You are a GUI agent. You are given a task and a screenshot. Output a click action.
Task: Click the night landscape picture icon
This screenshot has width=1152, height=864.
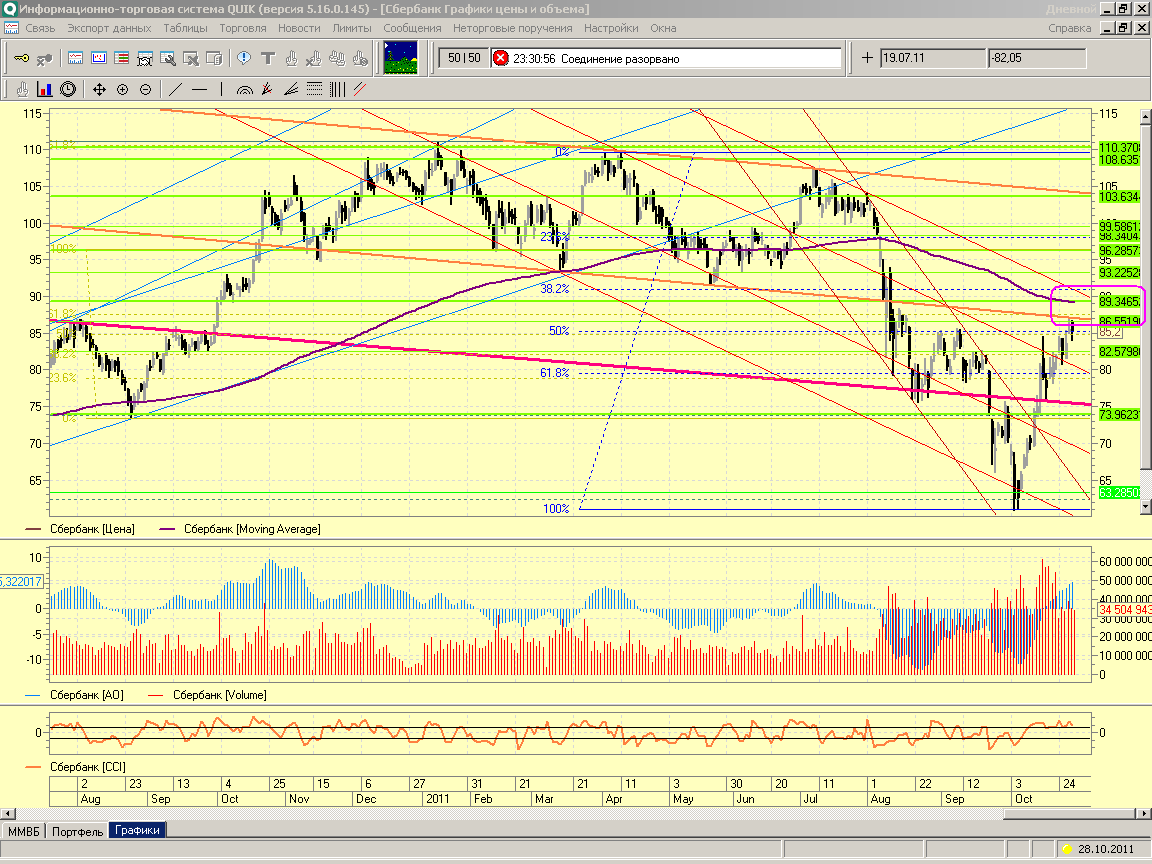tap(400, 57)
